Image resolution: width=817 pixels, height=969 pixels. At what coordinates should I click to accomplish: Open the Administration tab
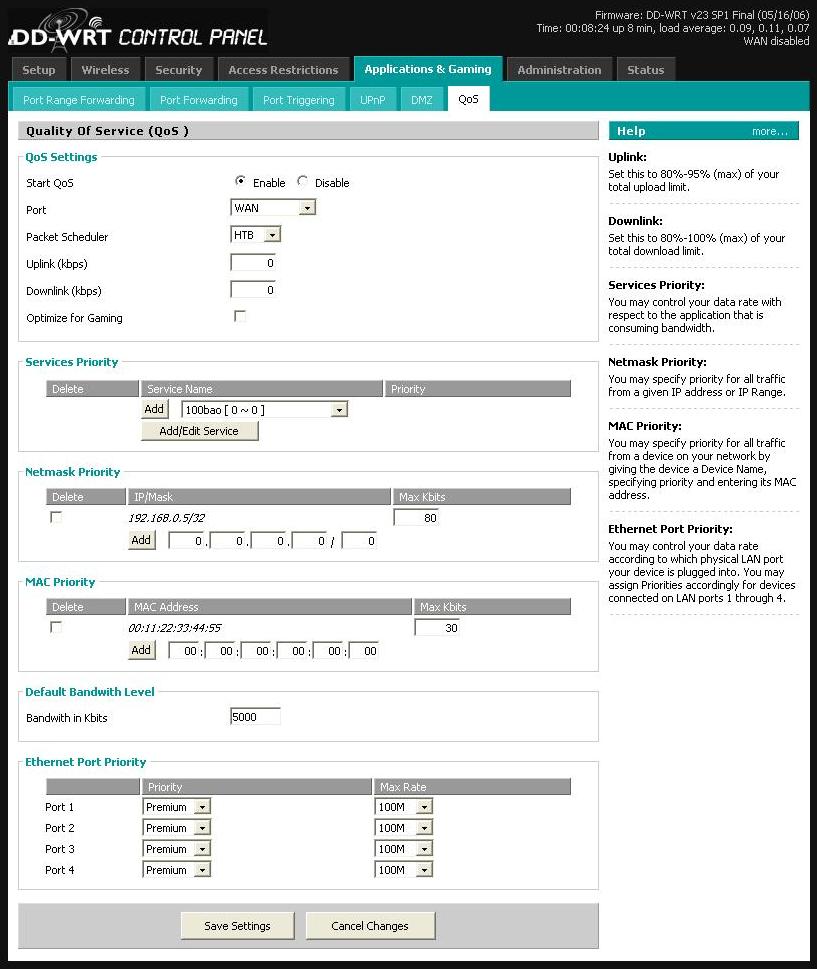[x=559, y=70]
